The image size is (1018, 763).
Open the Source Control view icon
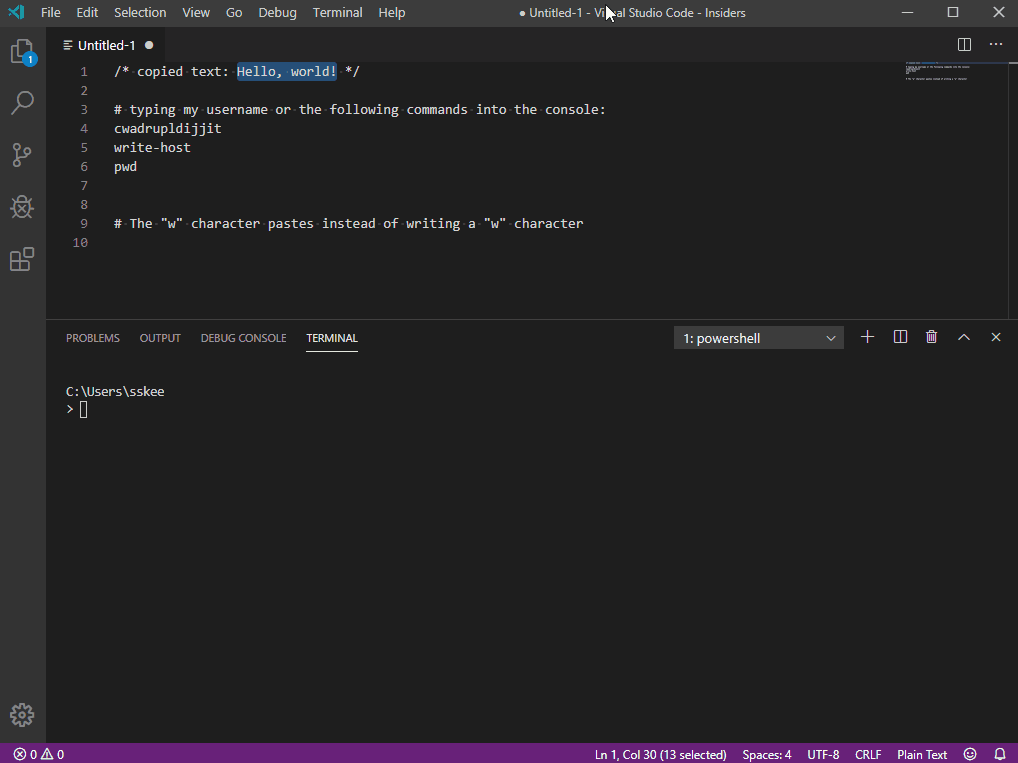tap(21, 155)
